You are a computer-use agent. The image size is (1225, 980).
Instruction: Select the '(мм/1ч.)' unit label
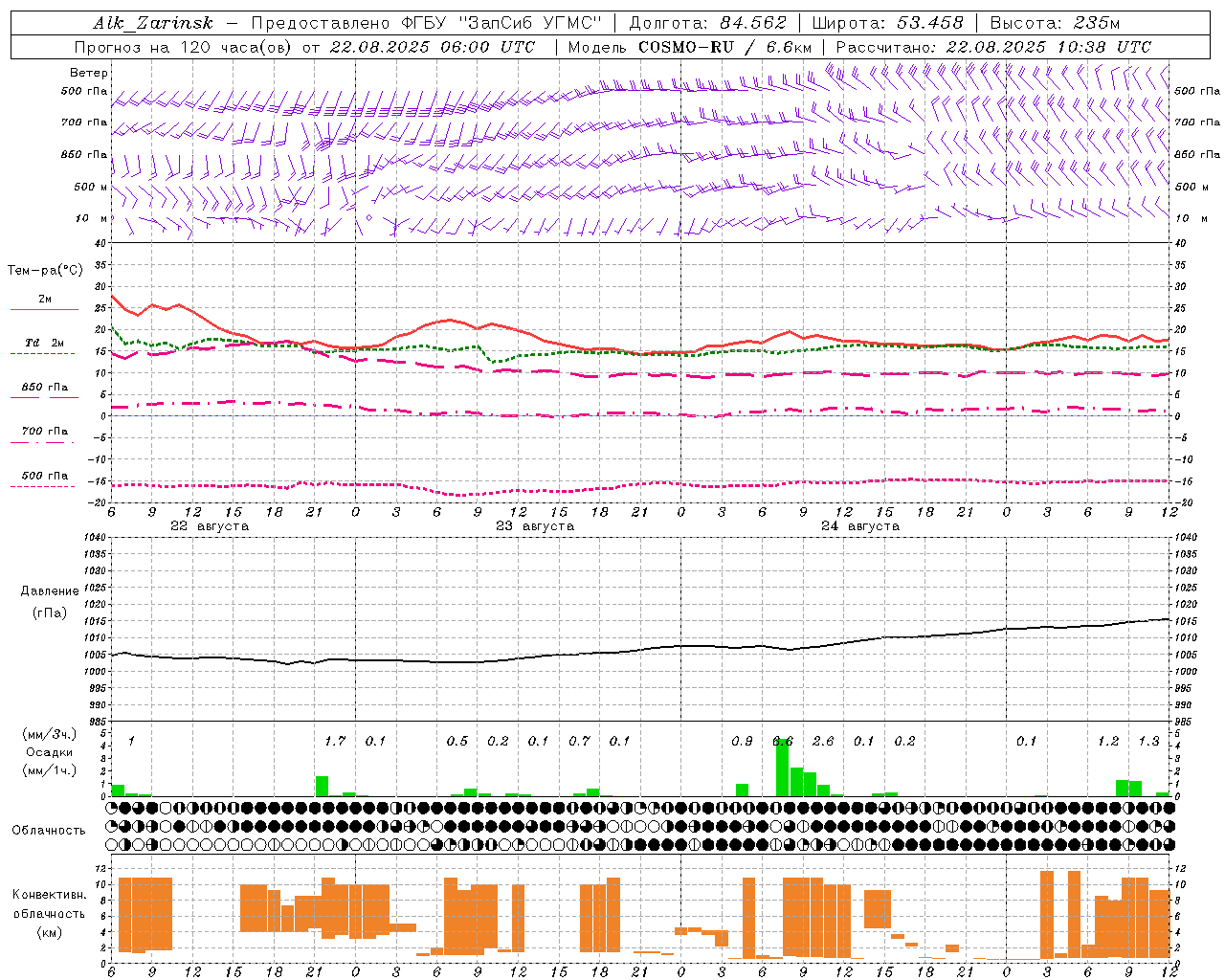point(50,770)
